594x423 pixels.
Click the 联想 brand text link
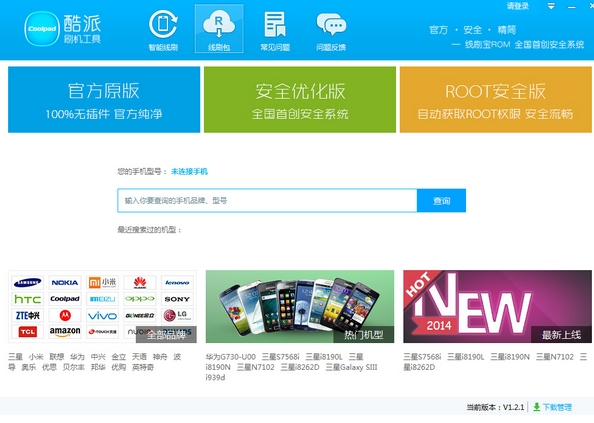tap(57, 357)
